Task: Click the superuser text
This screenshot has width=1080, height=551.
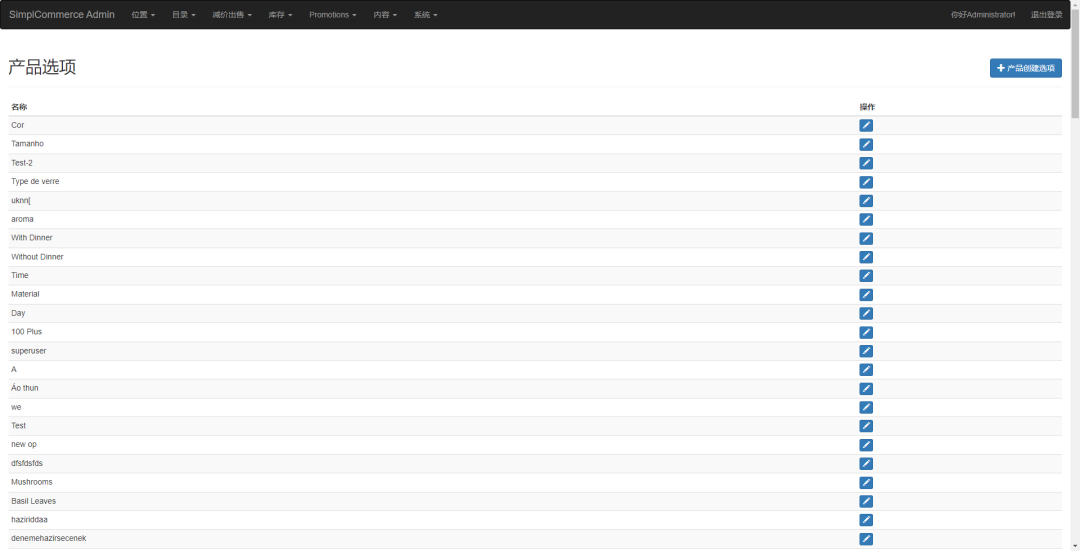Action: pos(29,351)
